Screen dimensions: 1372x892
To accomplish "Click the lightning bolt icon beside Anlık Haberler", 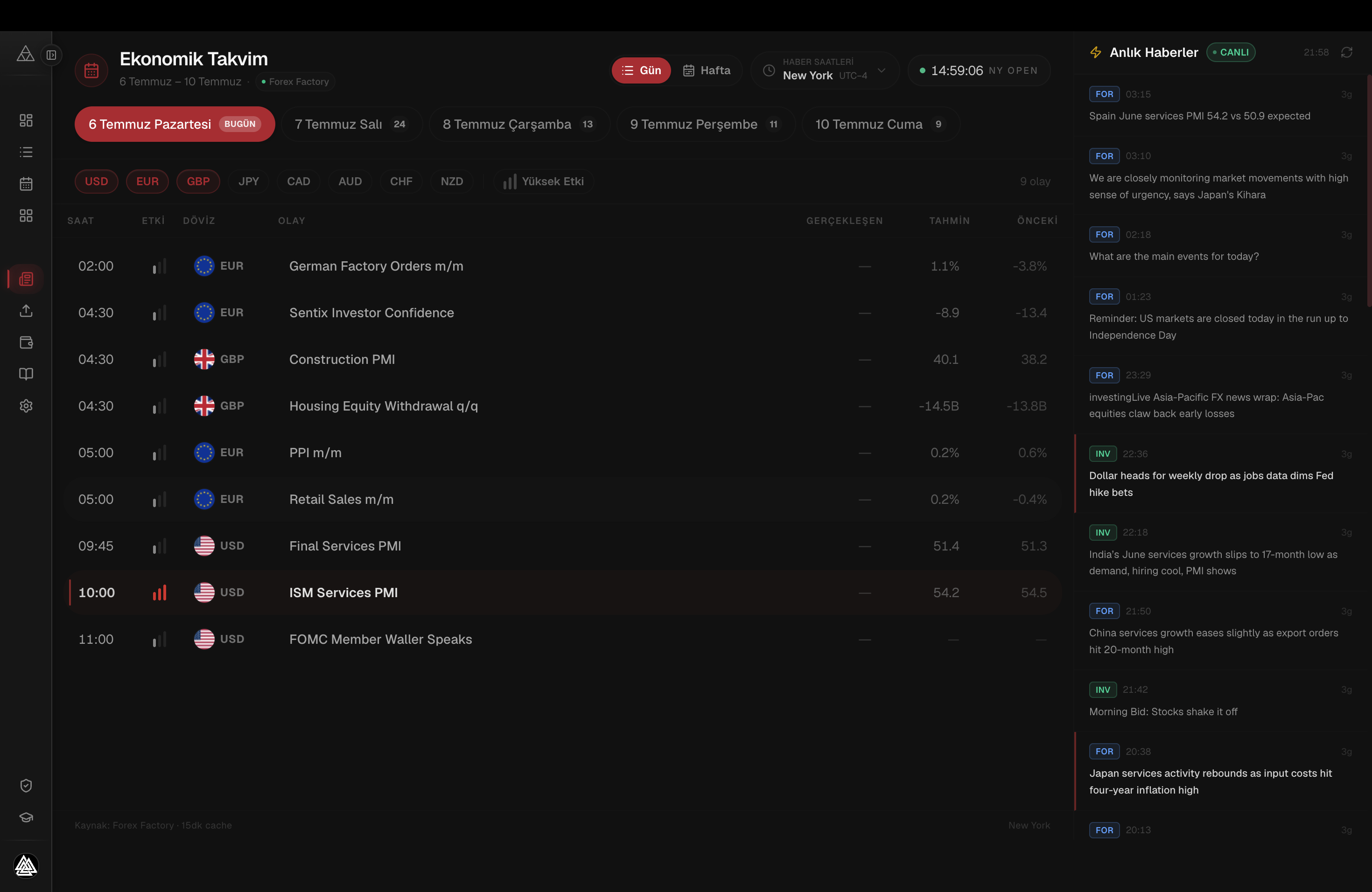I will 1095,52.
